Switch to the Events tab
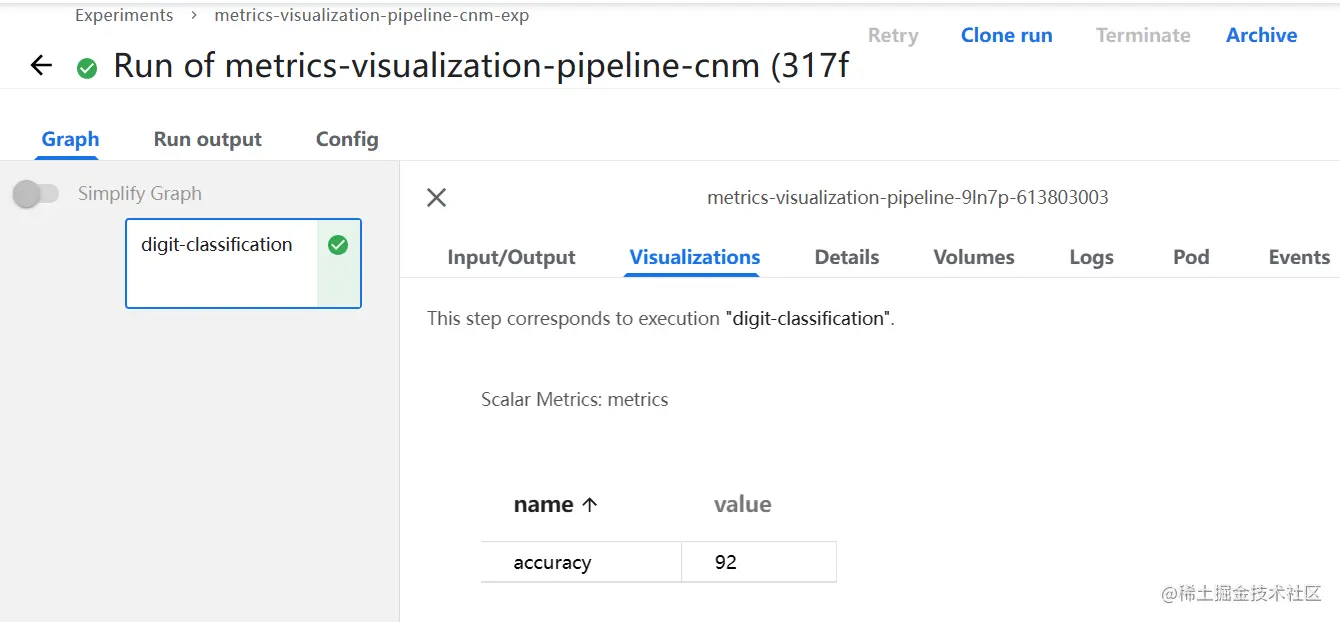The width and height of the screenshot is (1340, 622). pos(1299,258)
